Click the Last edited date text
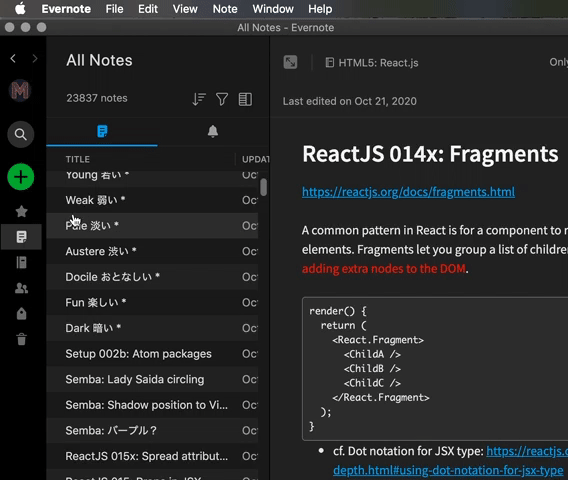Viewport: 568px width, 480px height. click(x=350, y=101)
